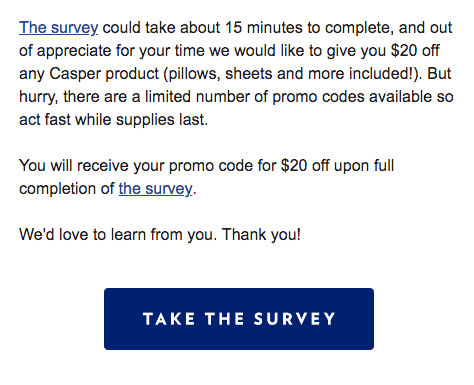Click the '$20' amount in first paragraph

[x=404, y=51]
